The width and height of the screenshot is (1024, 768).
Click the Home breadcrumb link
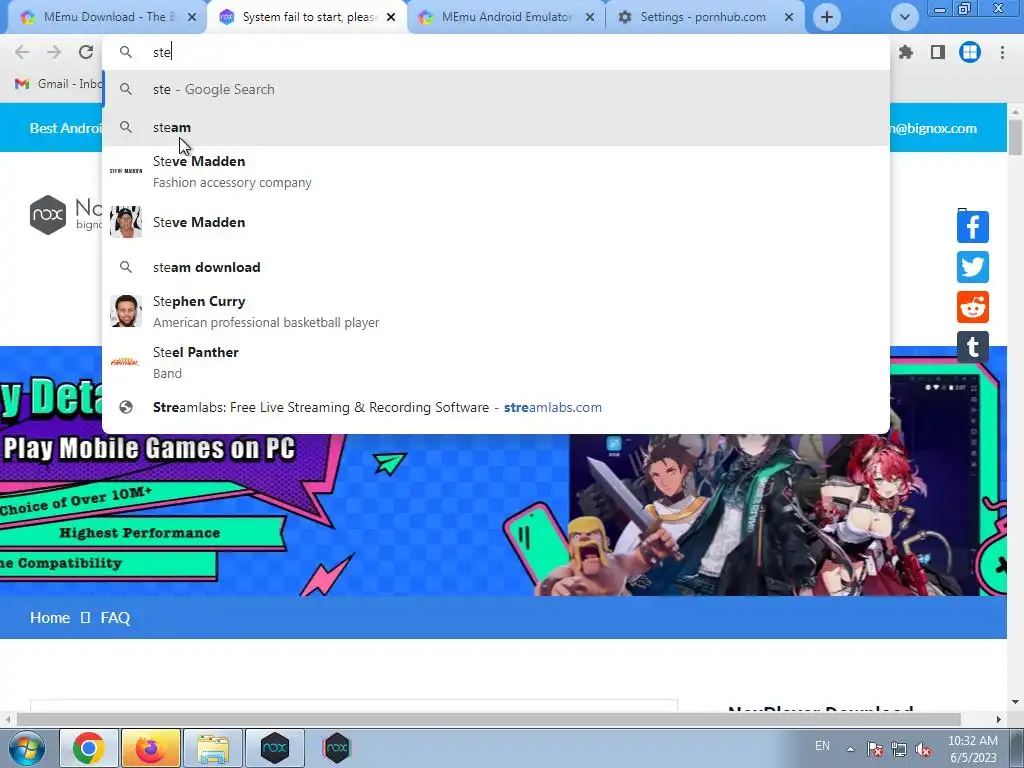(x=50, y=618)
